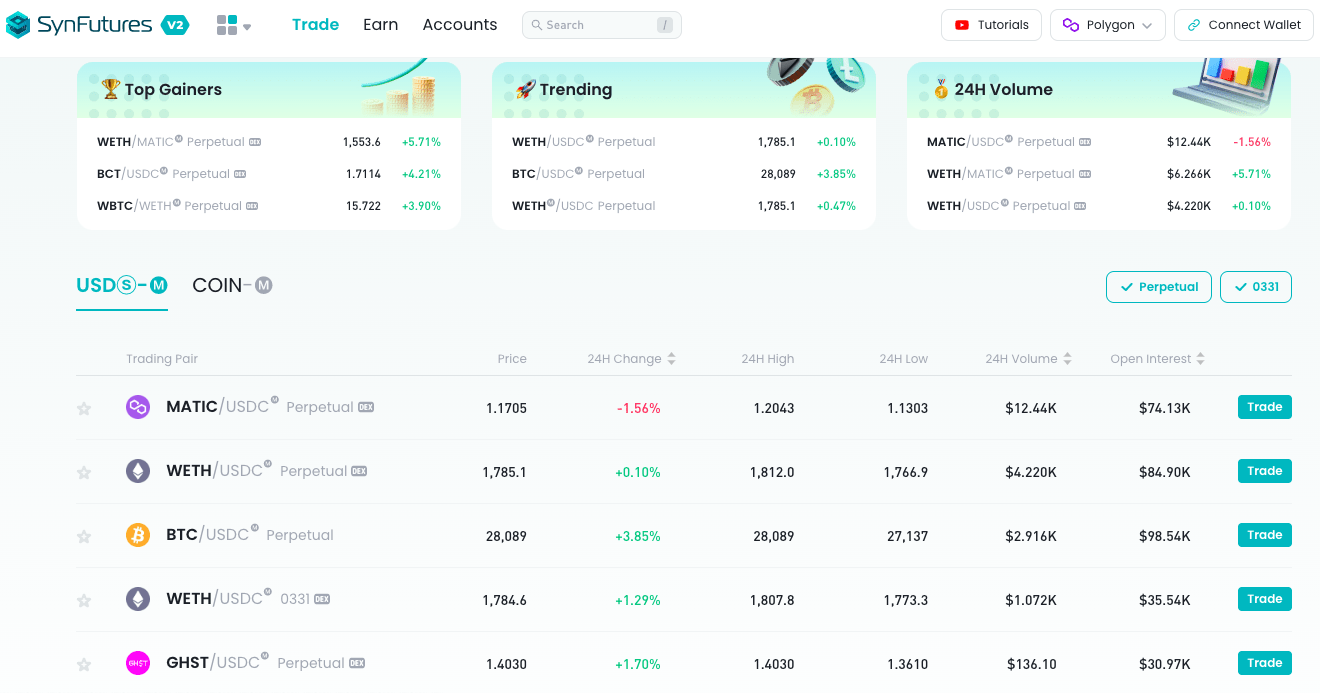
Task: Click the 24H High column header
Action: (768, 359)
